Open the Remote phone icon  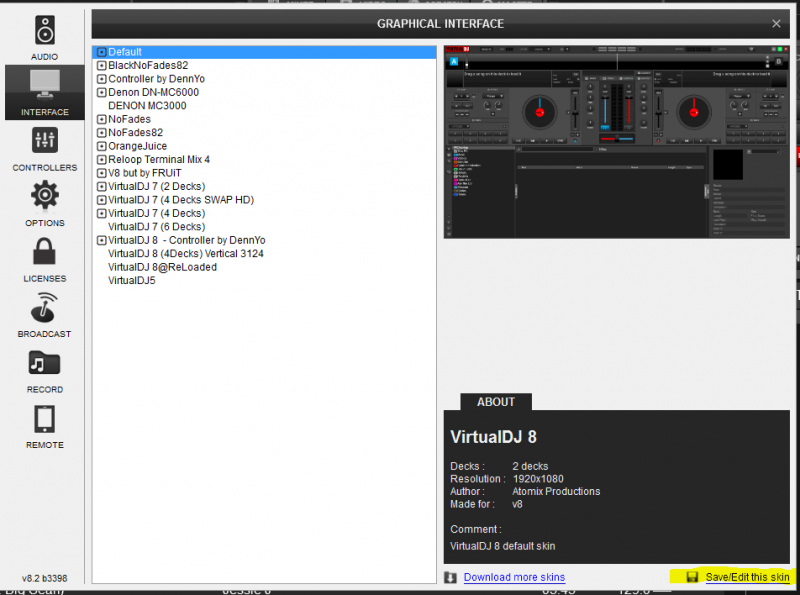point(45,419)
